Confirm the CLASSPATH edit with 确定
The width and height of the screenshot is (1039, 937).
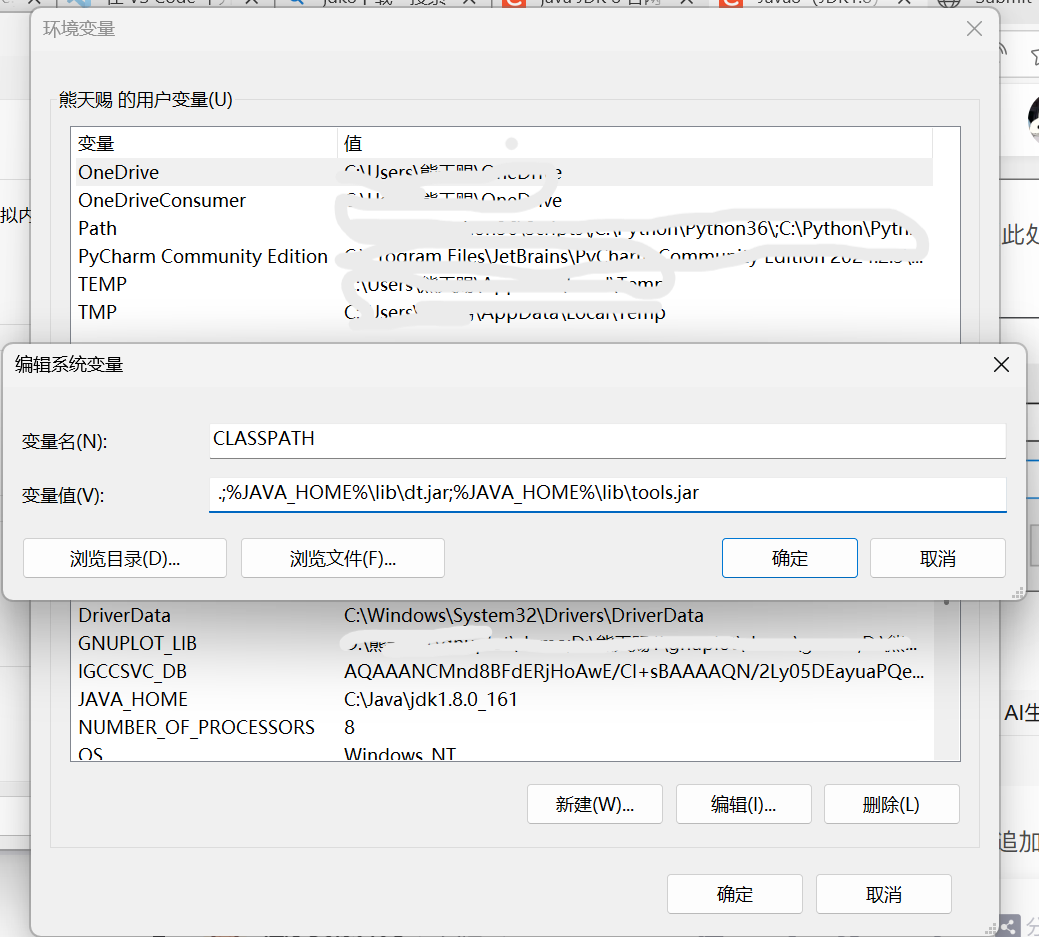789,557
